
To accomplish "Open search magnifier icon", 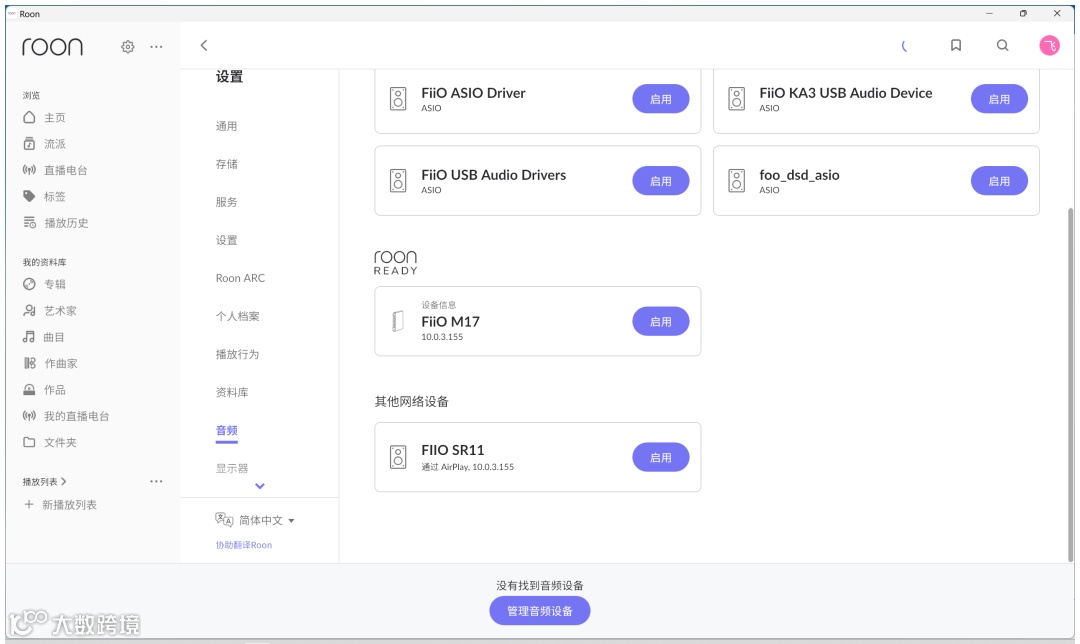I will pos(1003,45).
